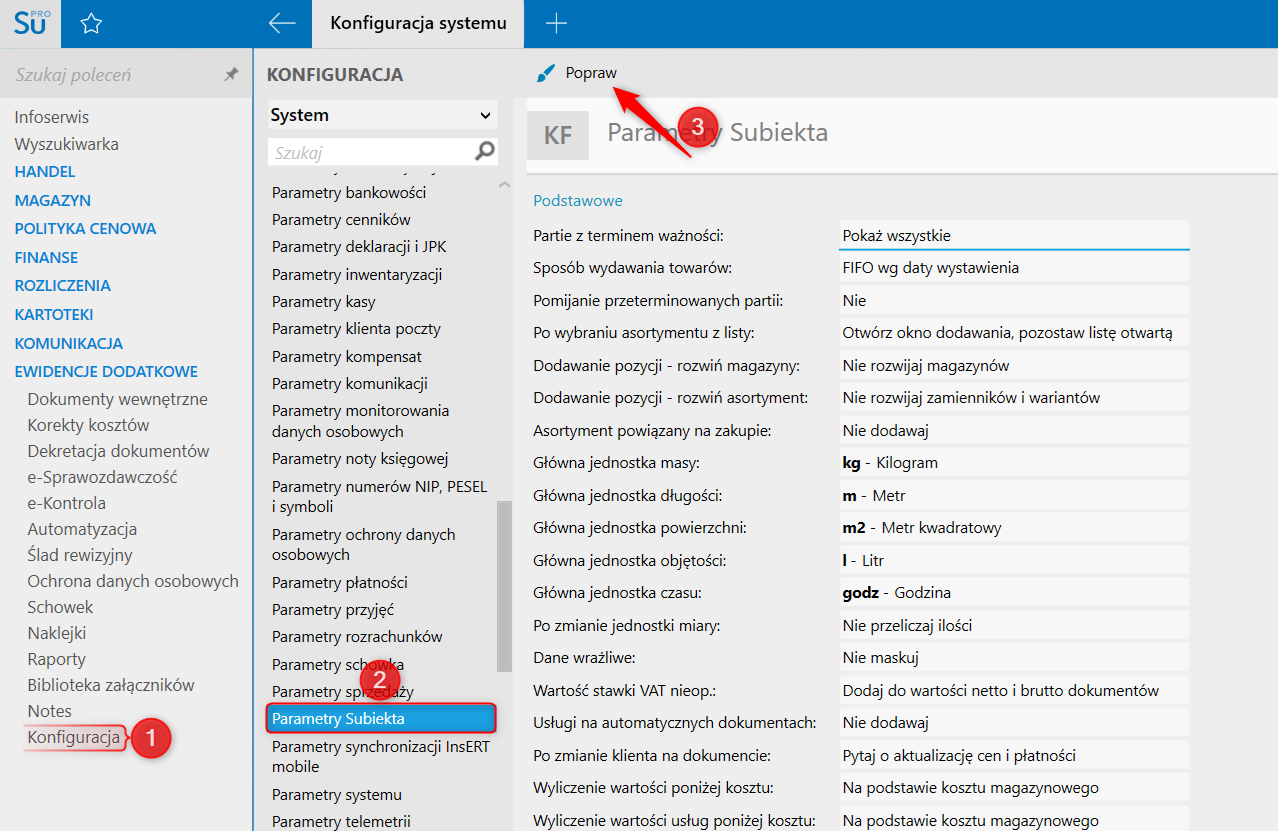Image resolution: width=1278 pixels, height=831 pixels.
Task: Open Konfiguracja in the sidebar
Action: click(x=74, y=738)
